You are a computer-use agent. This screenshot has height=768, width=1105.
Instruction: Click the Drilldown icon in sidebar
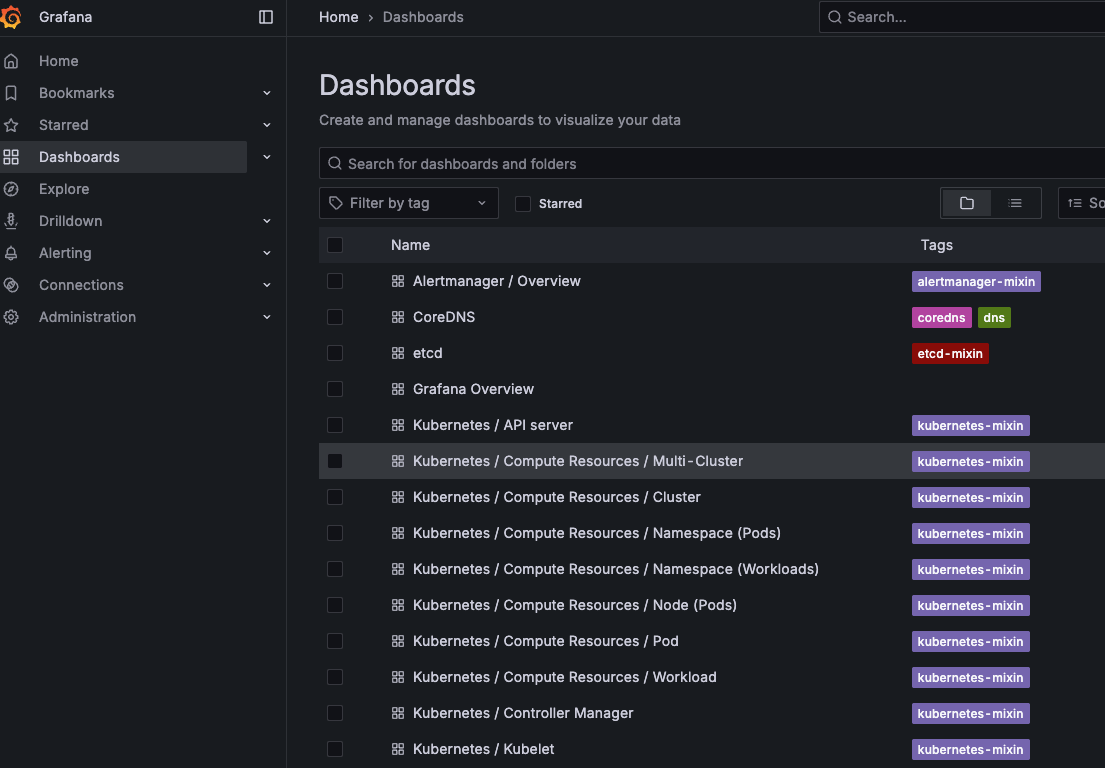pos(11,221)
